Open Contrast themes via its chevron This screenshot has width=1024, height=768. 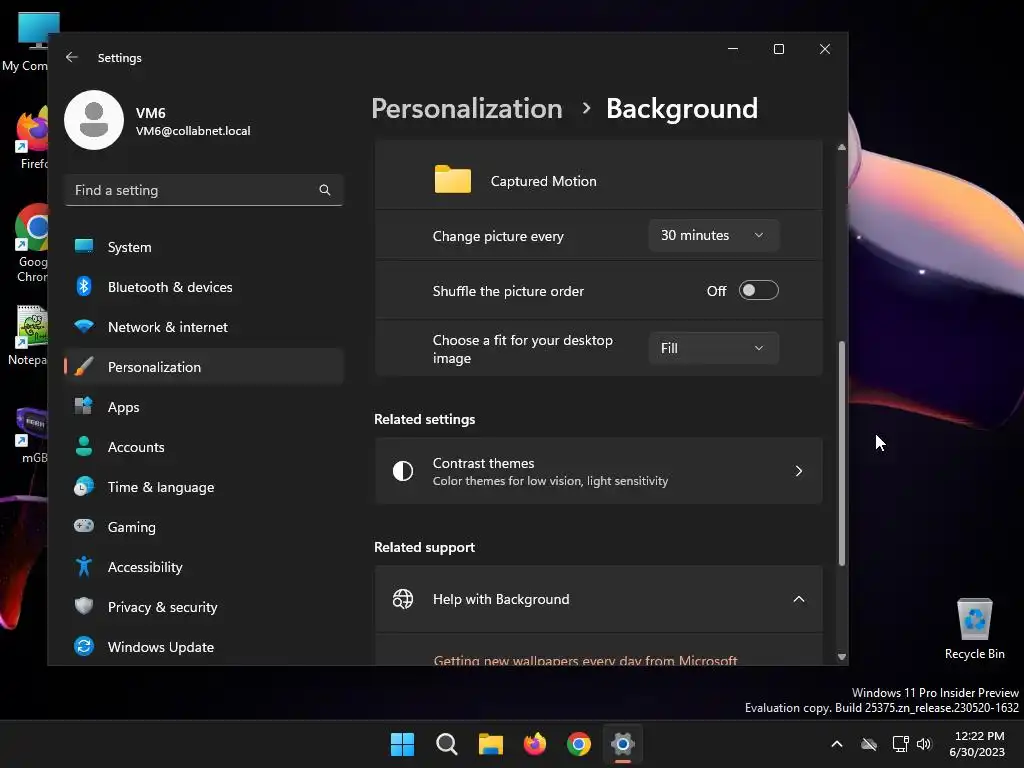[x=799, y=471]
